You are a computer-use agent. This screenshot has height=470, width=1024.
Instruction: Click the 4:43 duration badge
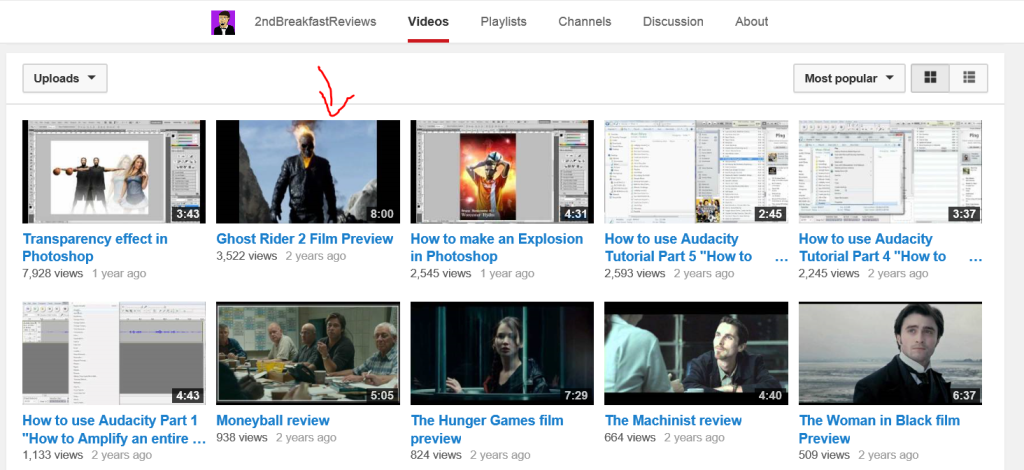tap(188, 396)
